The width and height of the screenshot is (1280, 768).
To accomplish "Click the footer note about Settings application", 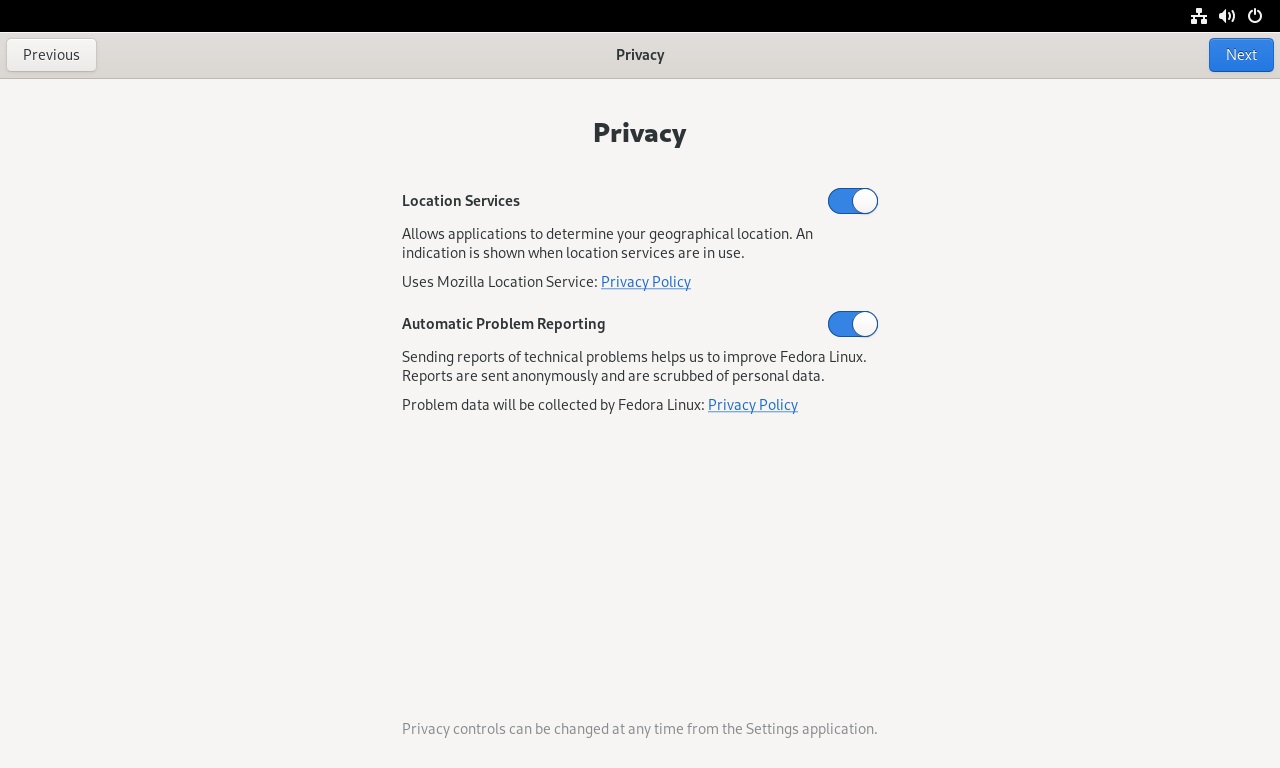I will pos(639,729).
